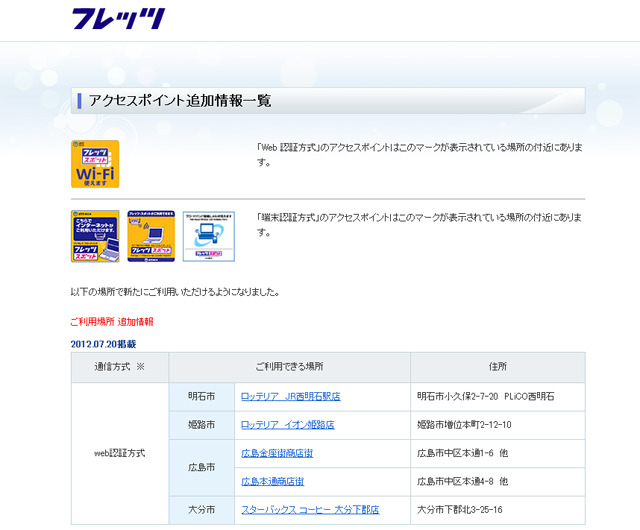Click the 明石市 city cell
640x530 pixels.
click(x=202, y=396)
